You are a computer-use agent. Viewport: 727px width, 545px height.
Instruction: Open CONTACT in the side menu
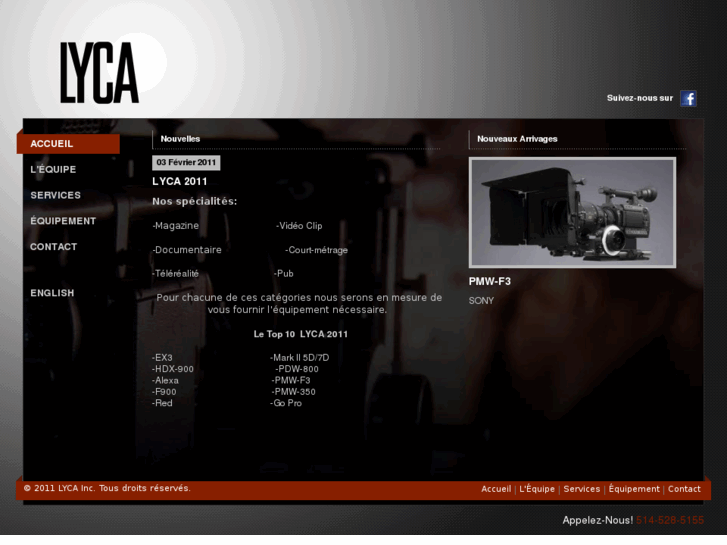[x=54, y=247]
